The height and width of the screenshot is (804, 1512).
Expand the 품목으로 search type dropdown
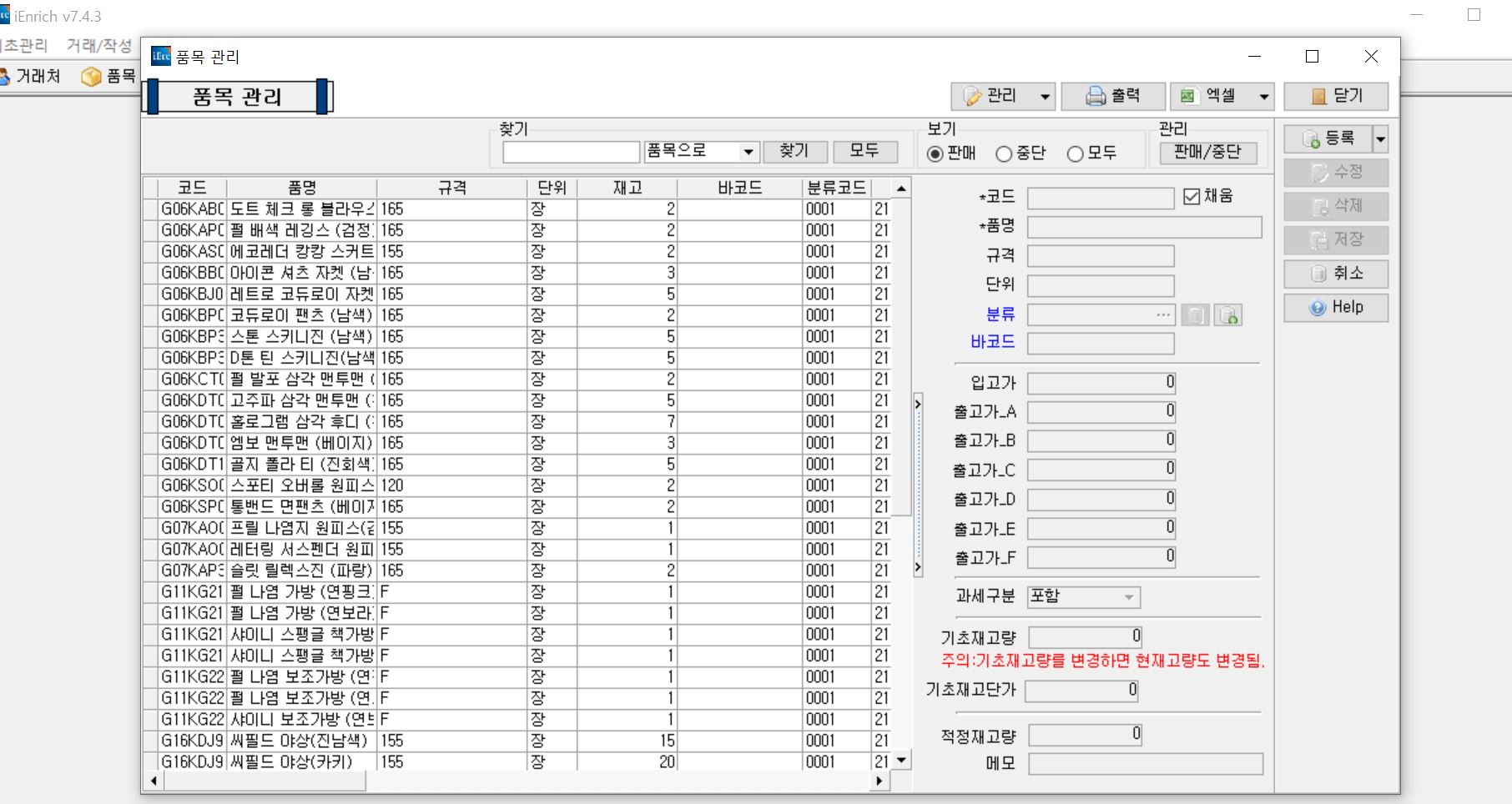(x=748, y=152)
